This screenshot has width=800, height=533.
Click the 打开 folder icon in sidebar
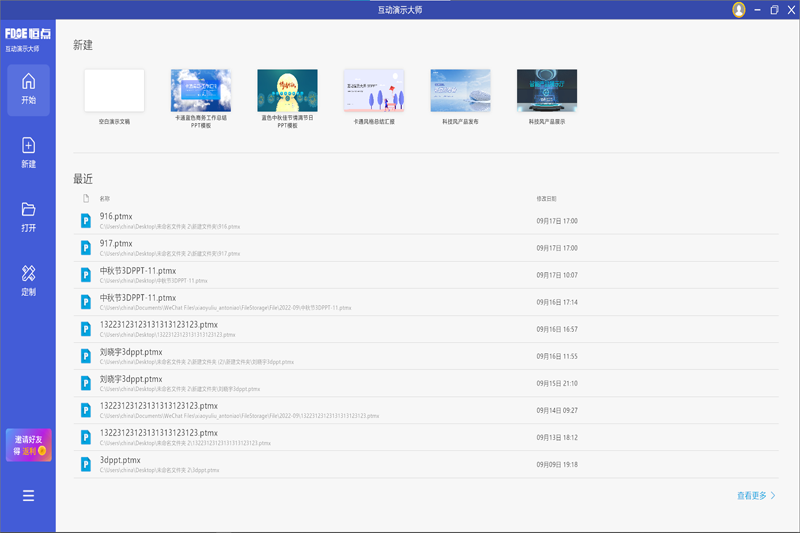(x=28, y=216)
